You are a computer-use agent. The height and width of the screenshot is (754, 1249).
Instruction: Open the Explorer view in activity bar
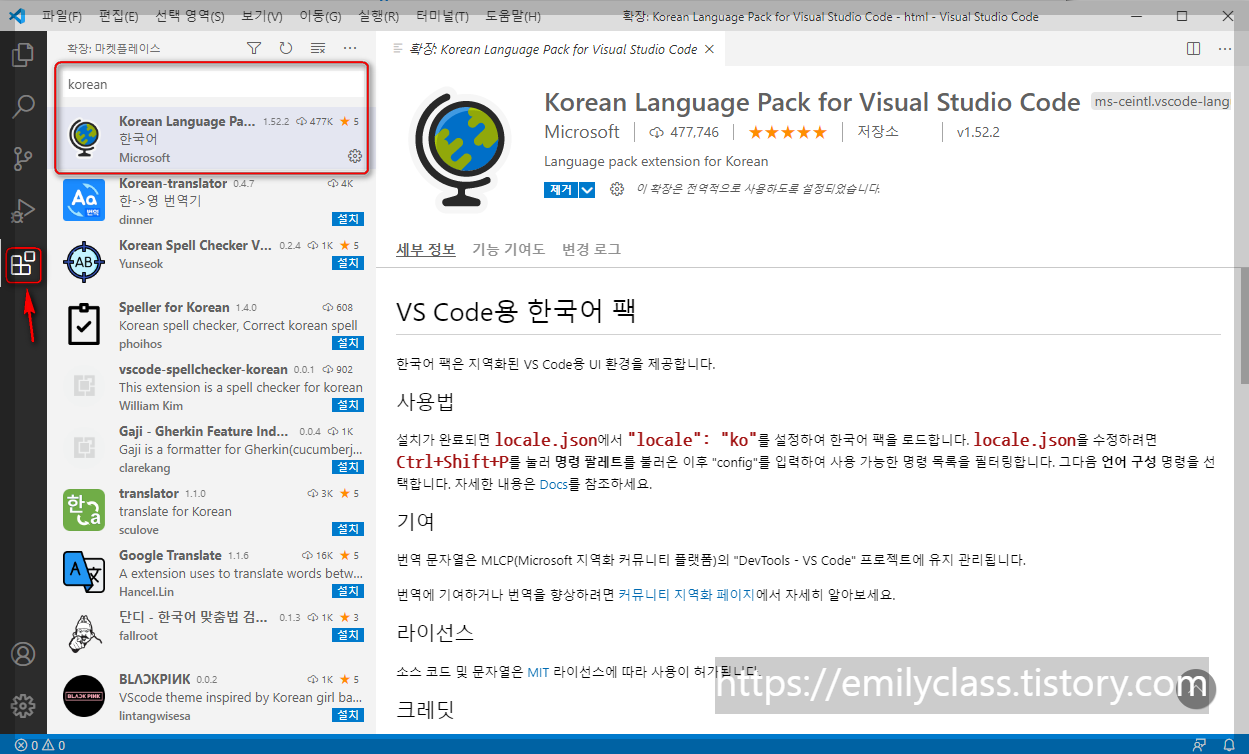(23, 54)
